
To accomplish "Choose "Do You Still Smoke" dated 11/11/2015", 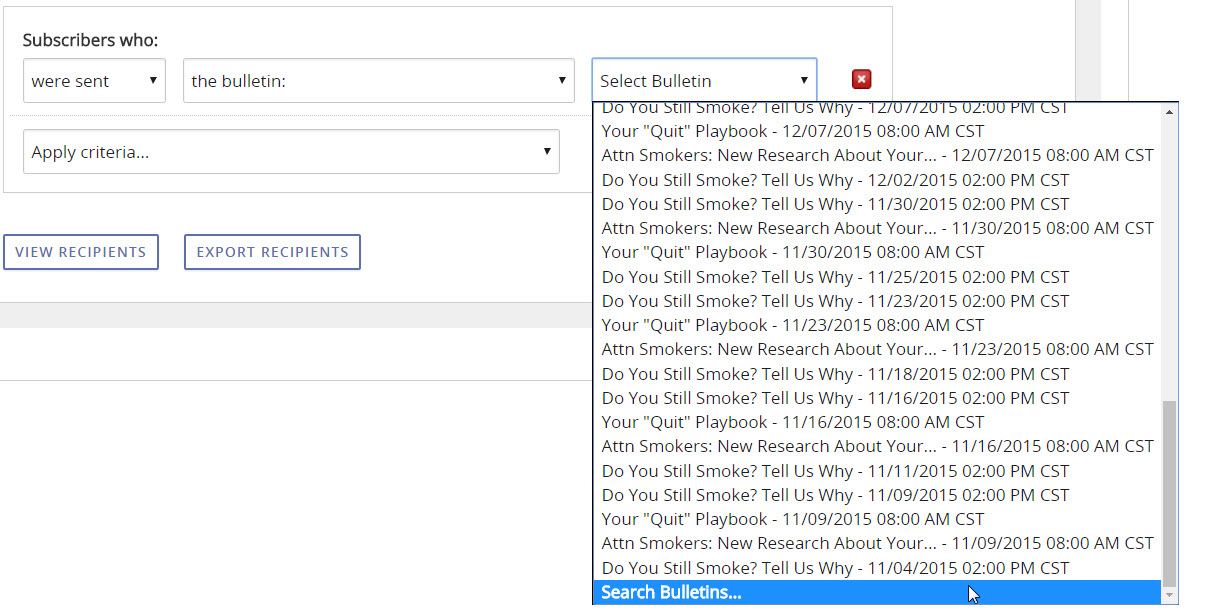I will tap(834, 471).
